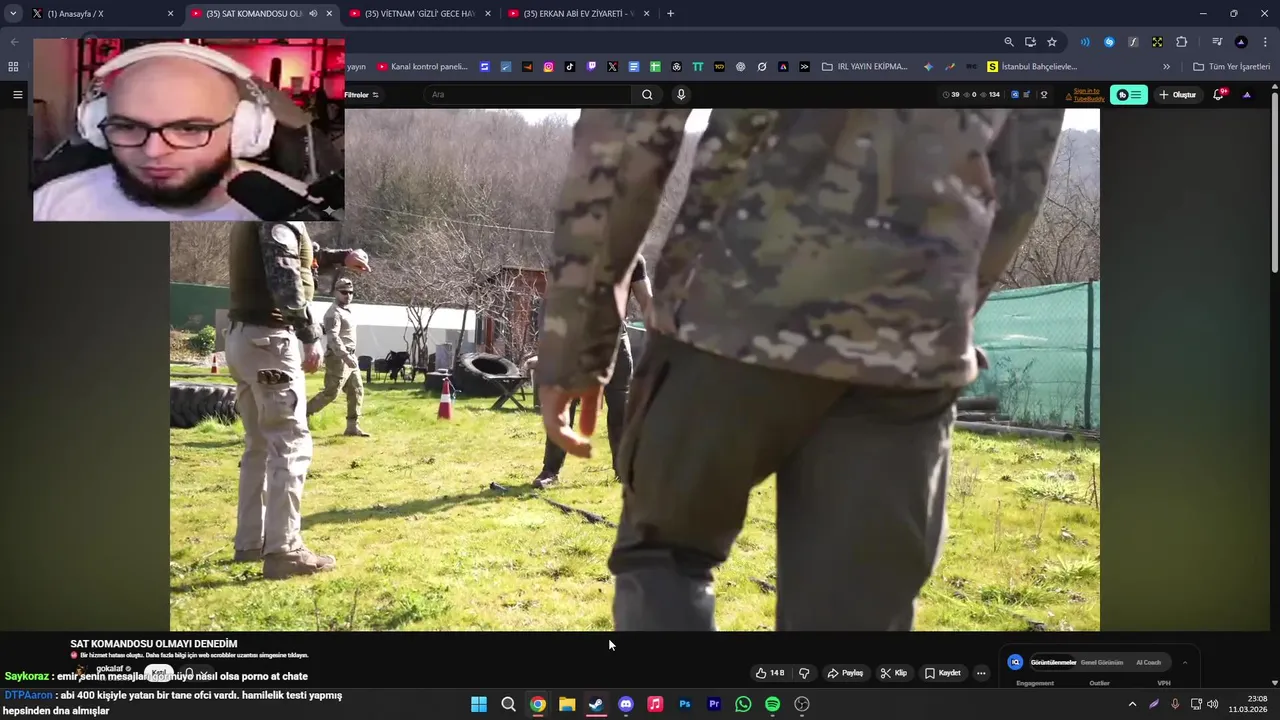The width and height of the screenshot is (1280, 720).
Task: Open Chrome three-dot menu
Action: click(1265, 42)
